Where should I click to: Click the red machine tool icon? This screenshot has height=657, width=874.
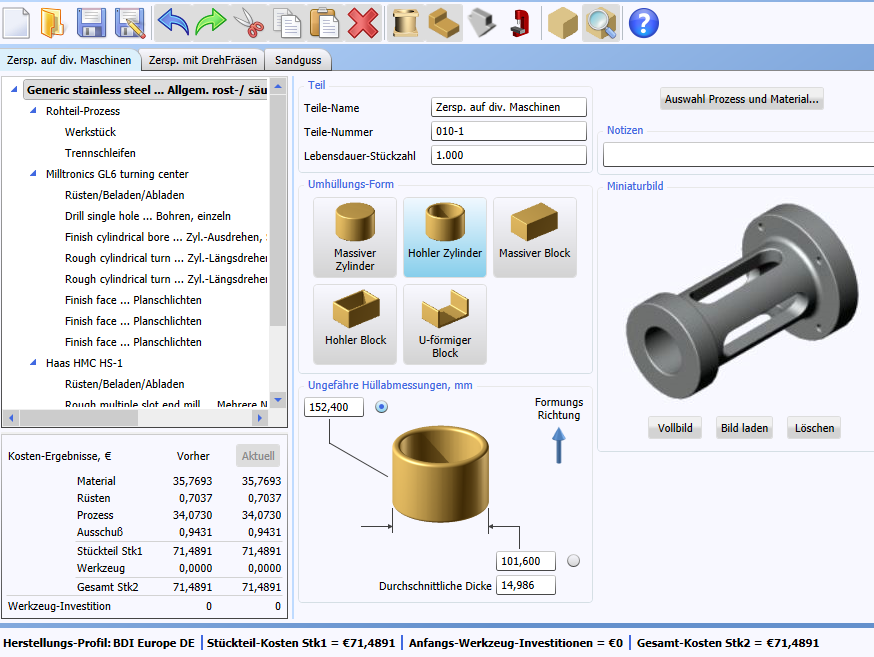click(519, 23)
